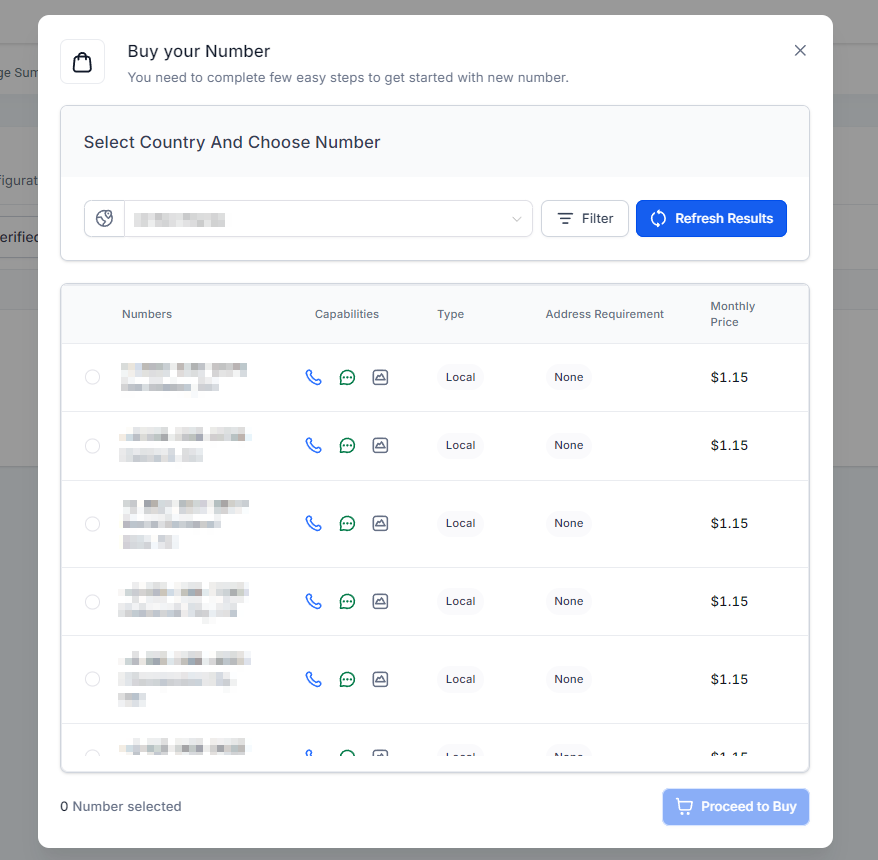Click the Capabilities column header
The height and width of the screenshot is (860, 878).
pos(346,314)
